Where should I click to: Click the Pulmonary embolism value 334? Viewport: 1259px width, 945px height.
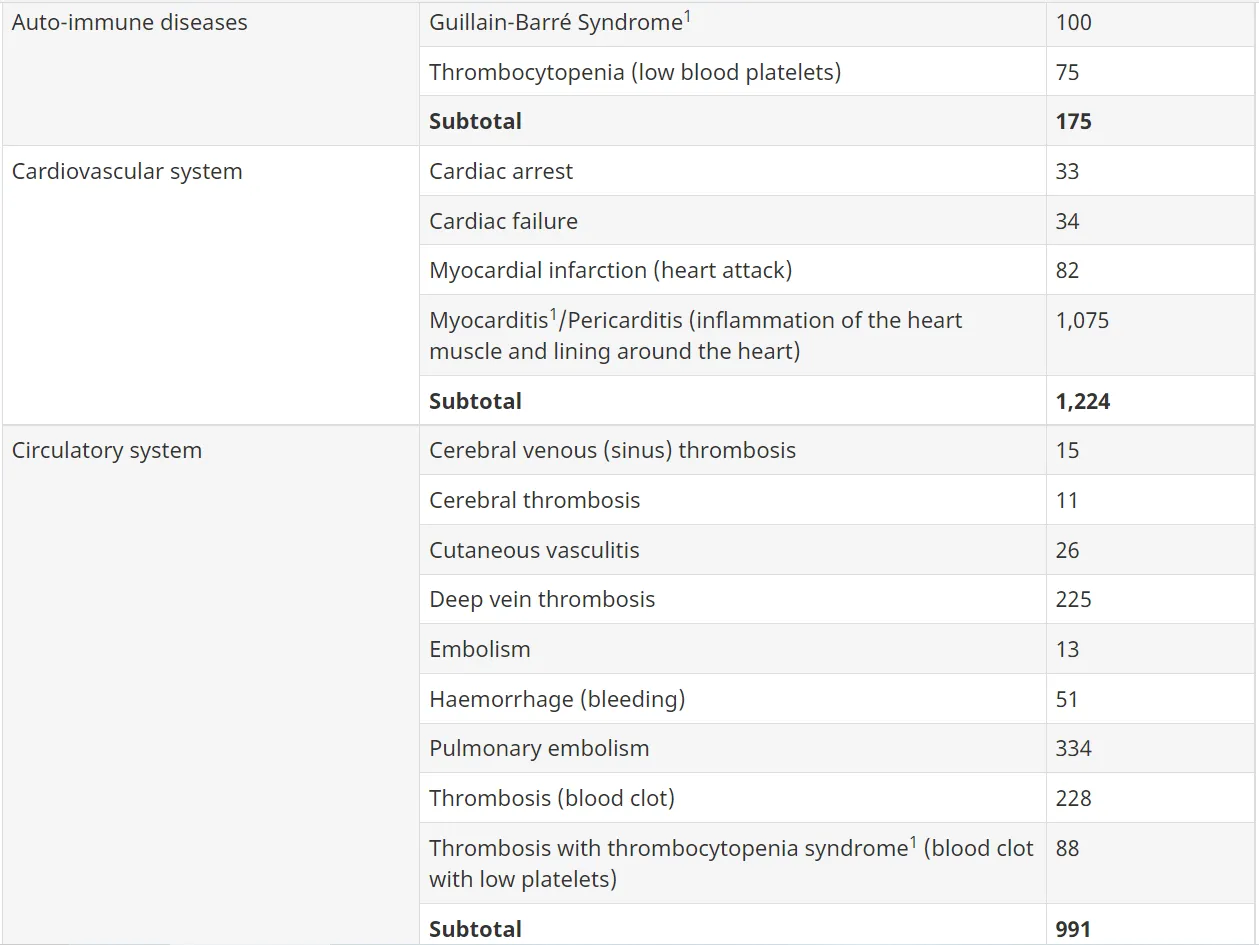[x=1073, y=748]
